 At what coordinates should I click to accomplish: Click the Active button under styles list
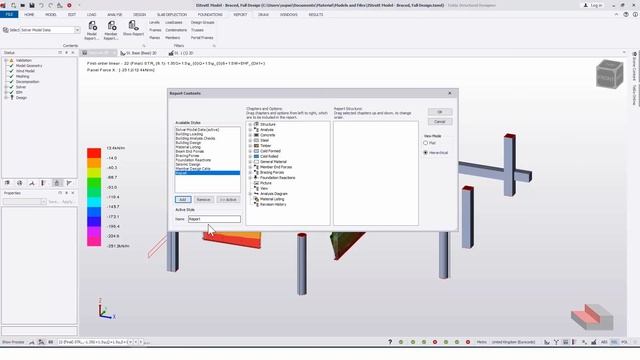(228, 200)
